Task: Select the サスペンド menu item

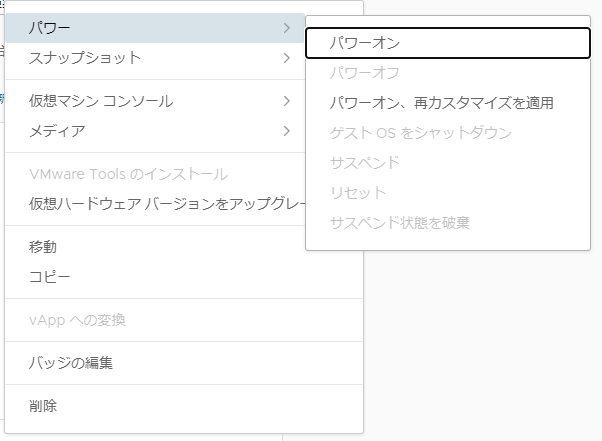Action: [364, 163]
